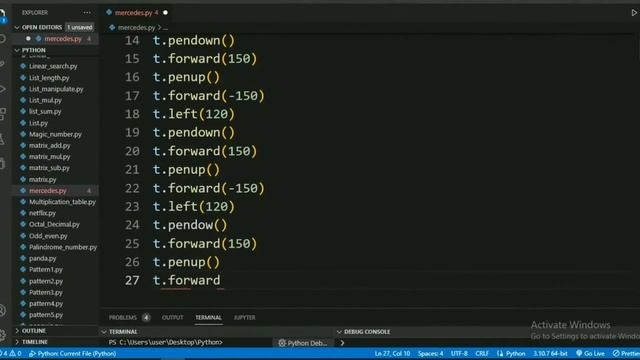This screenshot has height=360, width=640.
Task: Click the errors and warnings status indicator
Action: 11,353
